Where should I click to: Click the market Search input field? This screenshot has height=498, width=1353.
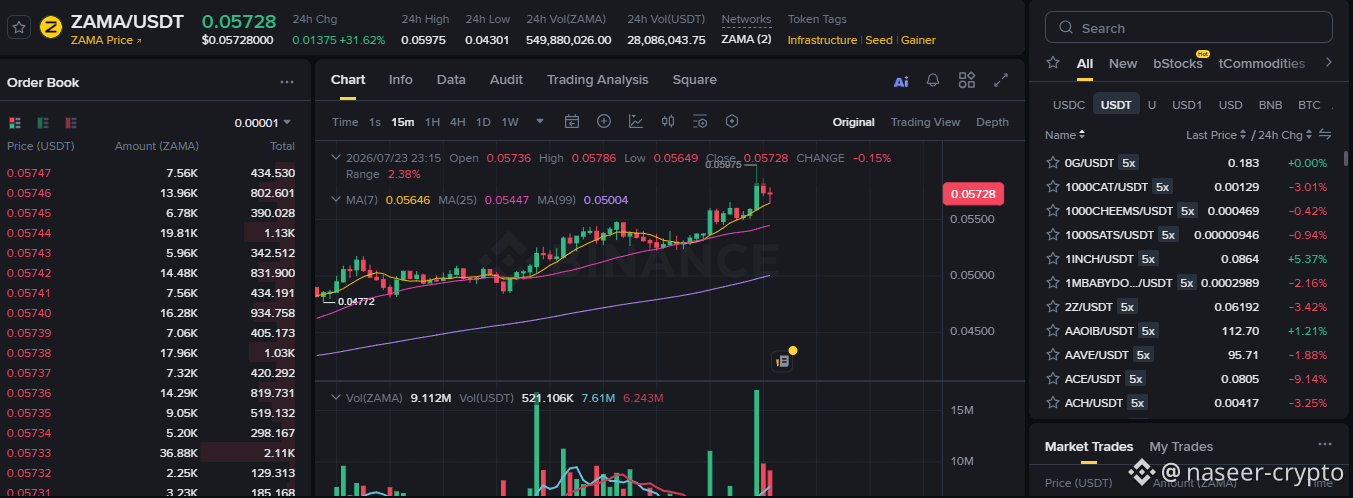1188,28
